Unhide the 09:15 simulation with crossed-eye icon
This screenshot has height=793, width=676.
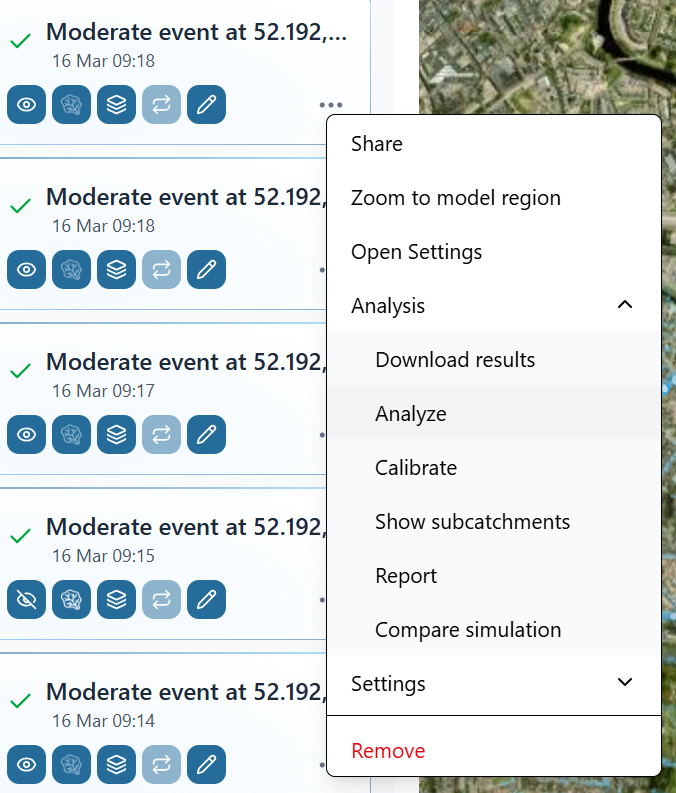(x=27, y=600)
